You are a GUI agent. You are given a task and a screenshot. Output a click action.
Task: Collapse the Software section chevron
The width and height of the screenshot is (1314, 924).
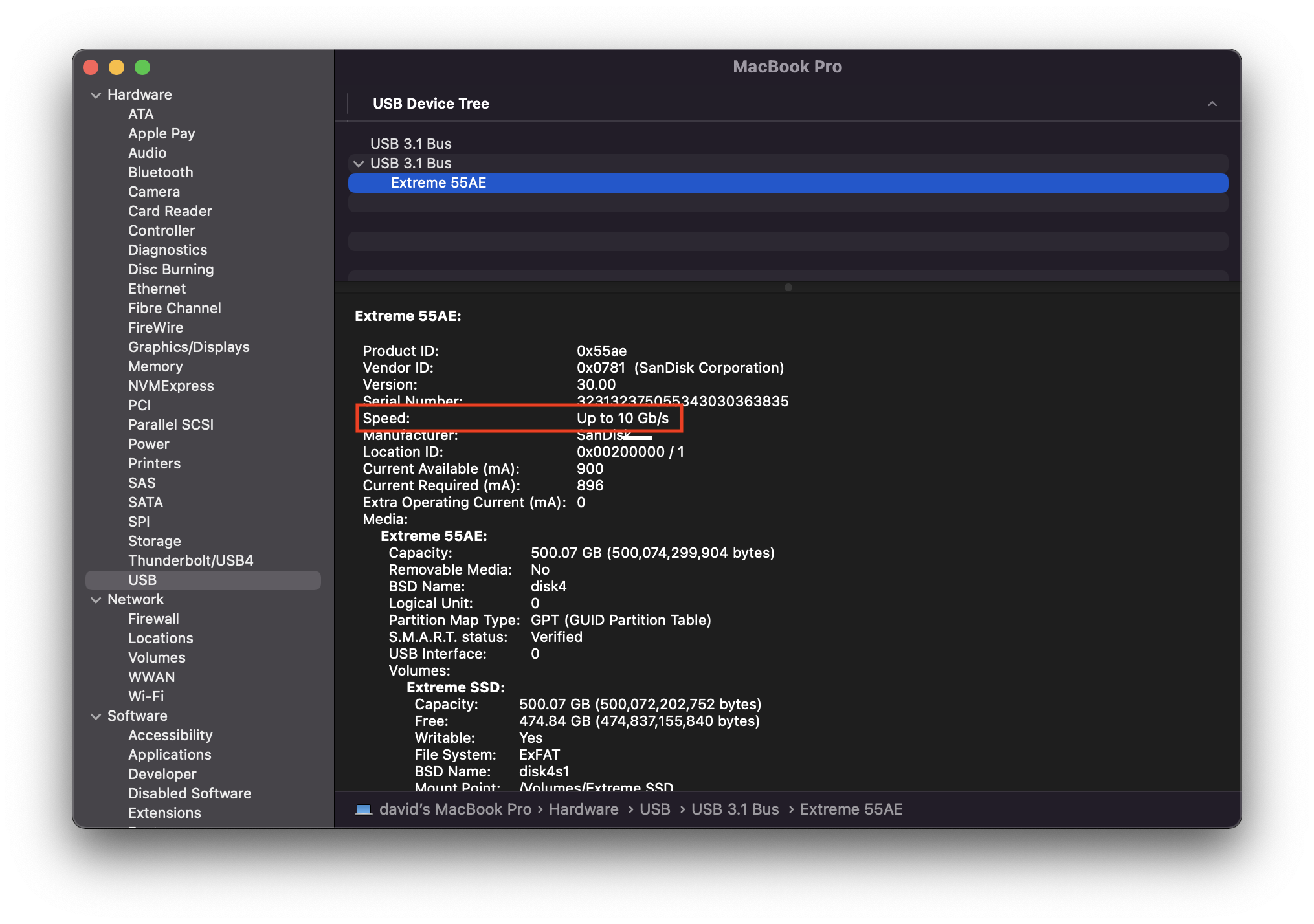click(96, 716)
